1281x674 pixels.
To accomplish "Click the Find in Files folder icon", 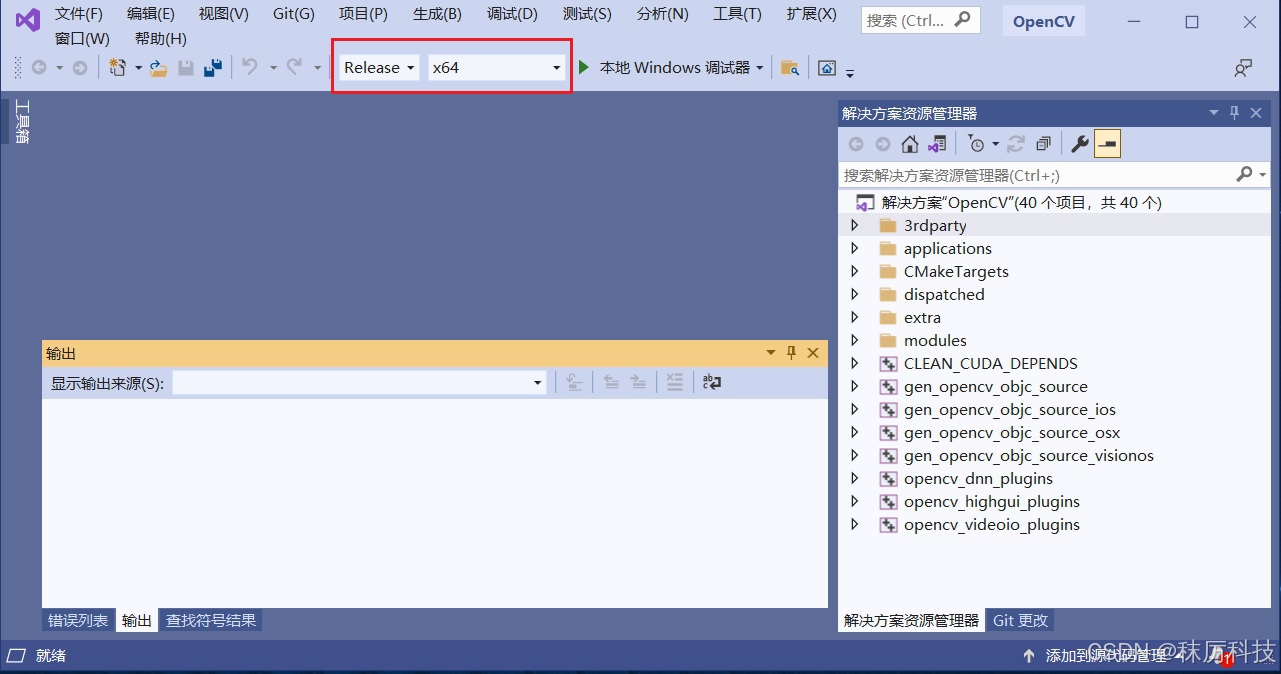I will point(790,68).
